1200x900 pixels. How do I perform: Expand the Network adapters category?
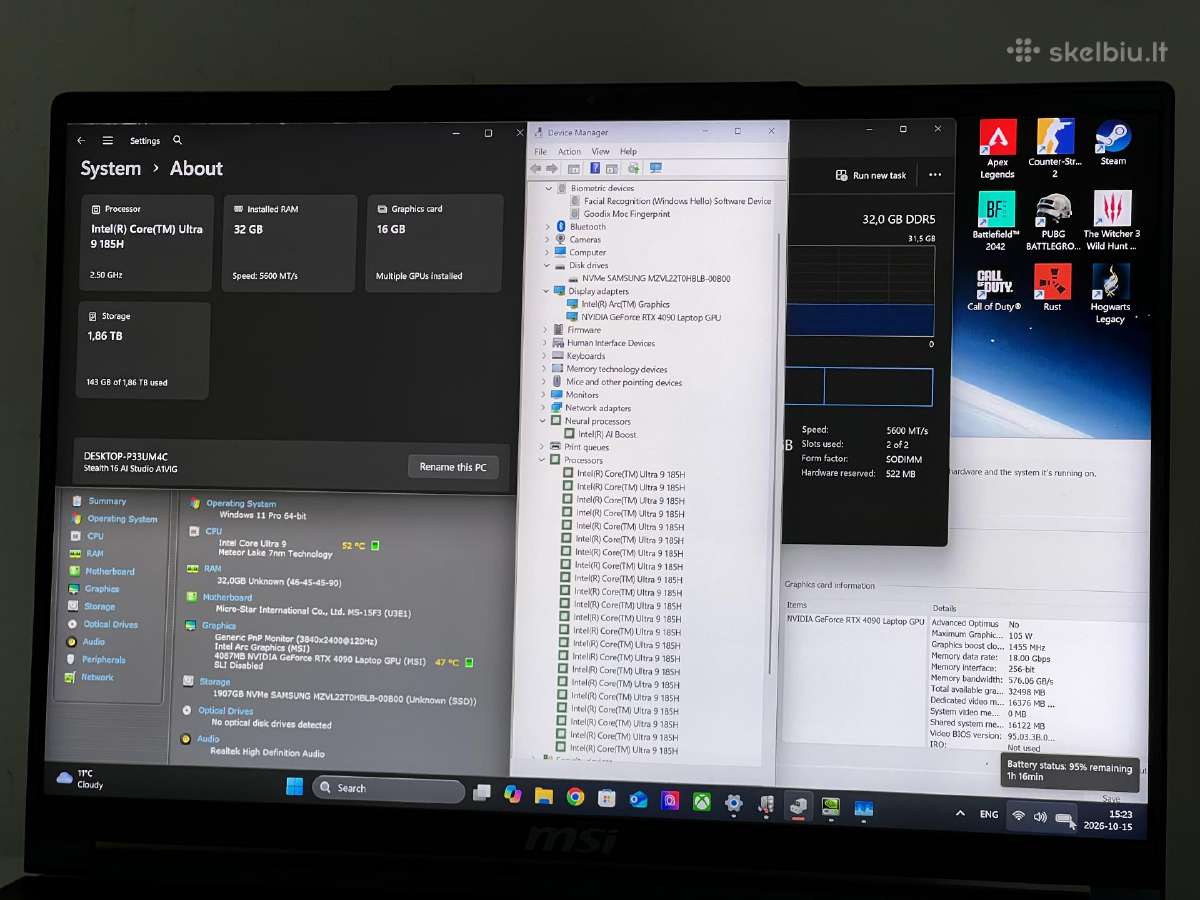click(x=544, y=408)
